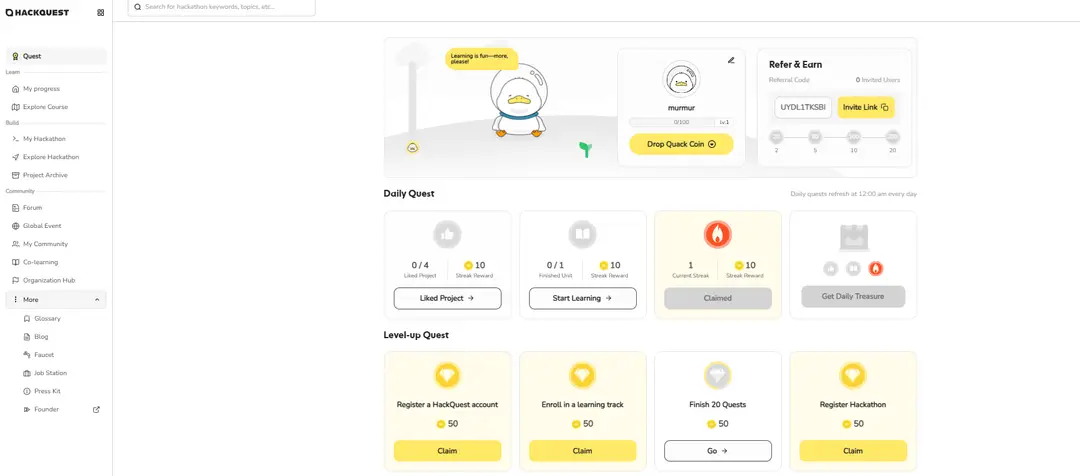Image resolution: width=1080 pixels, height=476 pixels.
Task: Select Glossary under More
Action: [x=47, y=319]
